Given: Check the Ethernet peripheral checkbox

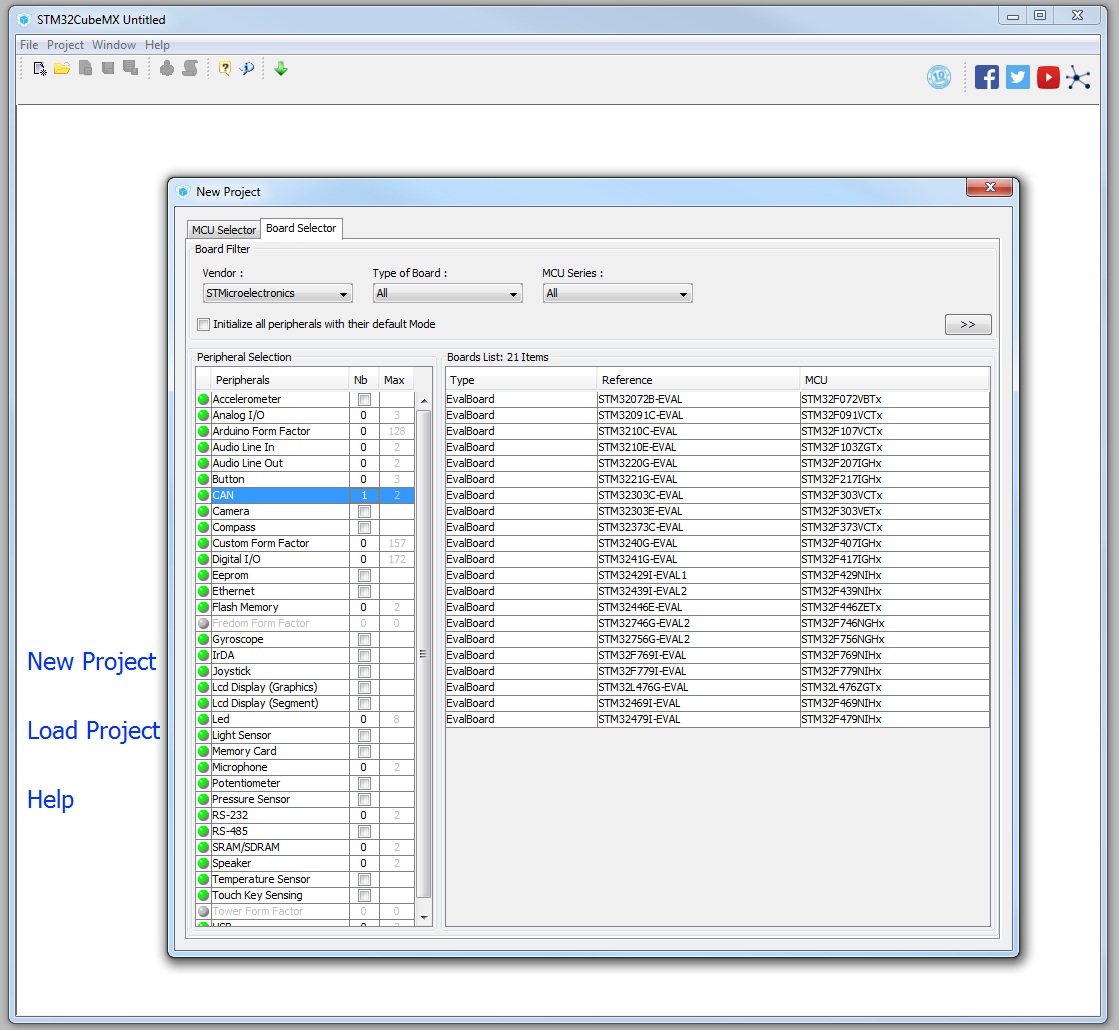Looking at the screenshot, I should [365, 592].
